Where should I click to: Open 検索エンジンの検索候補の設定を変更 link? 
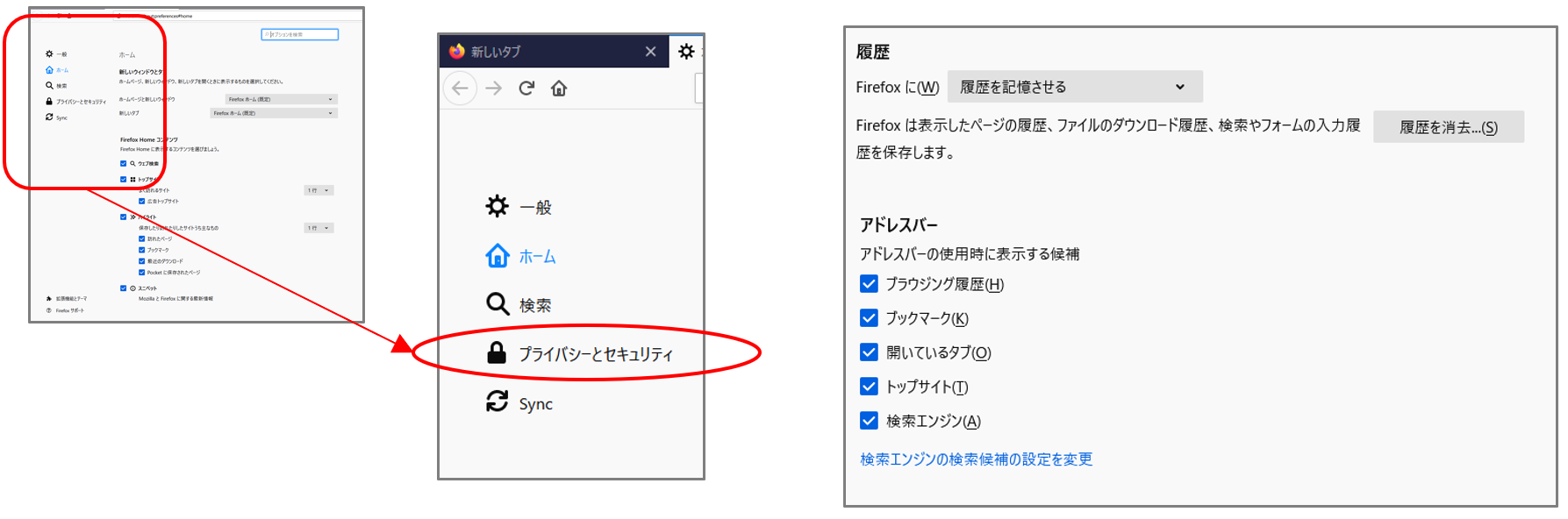976,459
